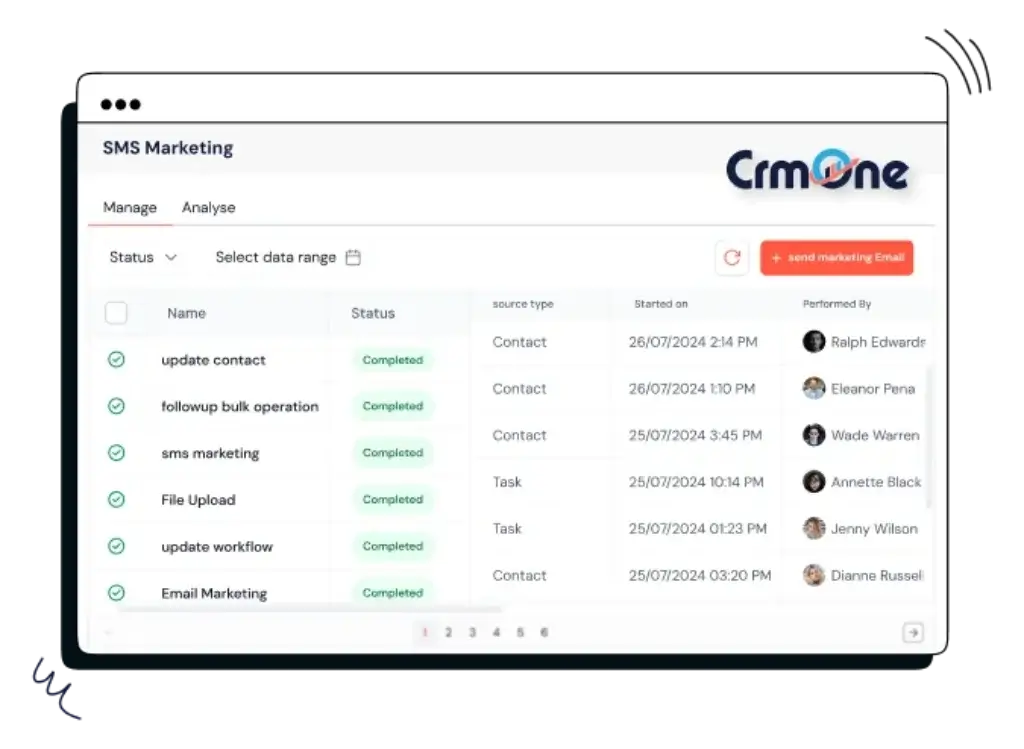Click the Completed badge for sms marketing
The image size is (1024, 749).
coord(393,453)
